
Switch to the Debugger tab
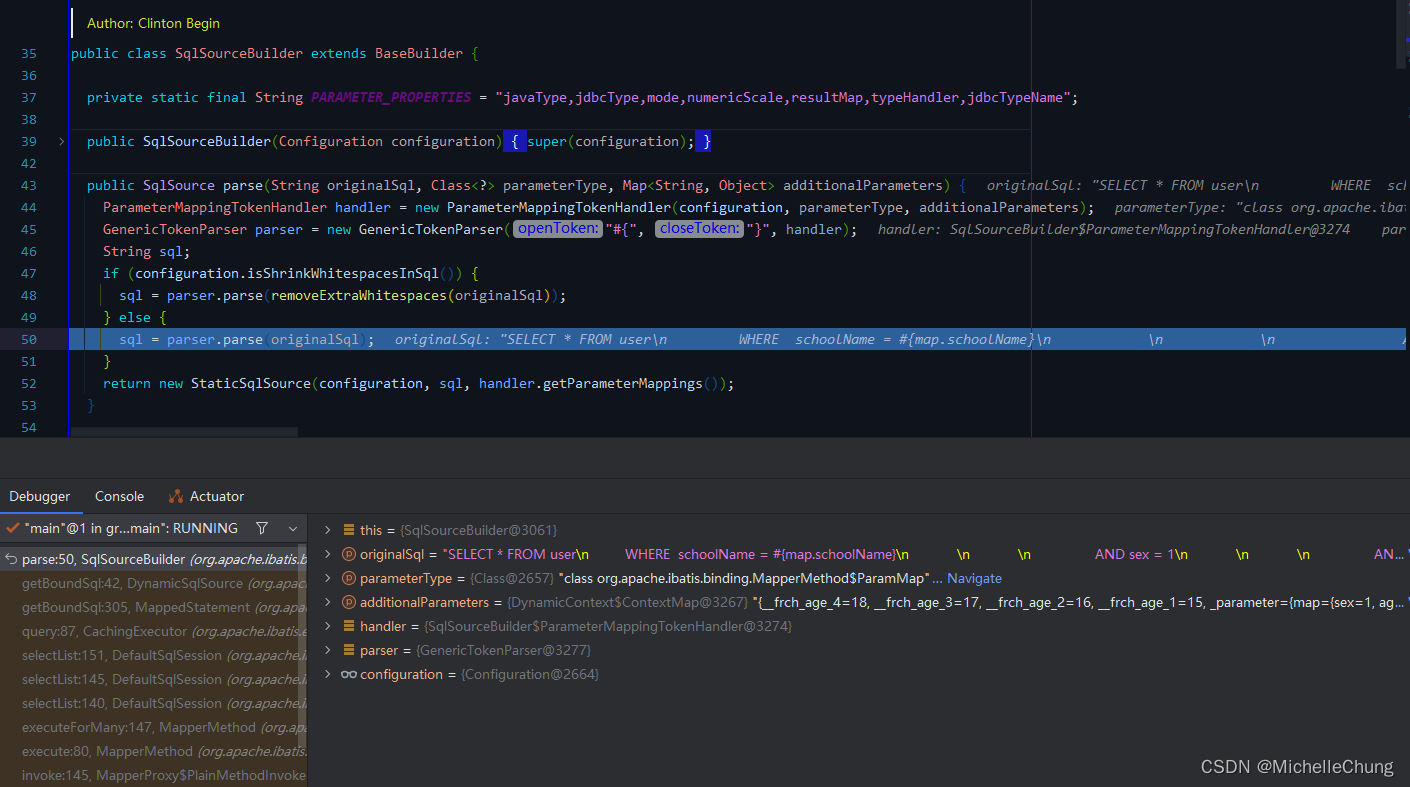click(x=40, y=496)
